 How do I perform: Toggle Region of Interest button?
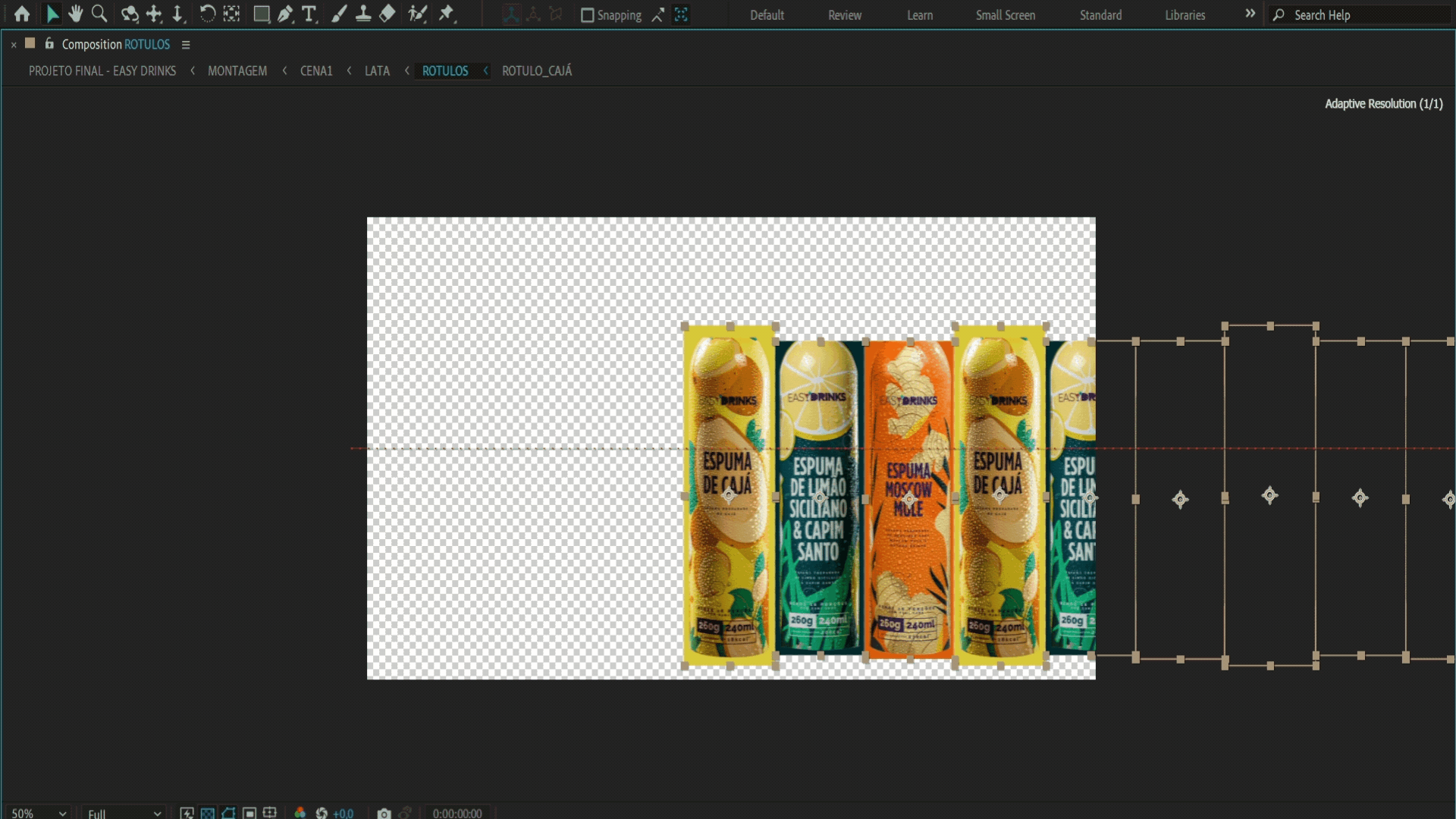pos(249,813)
